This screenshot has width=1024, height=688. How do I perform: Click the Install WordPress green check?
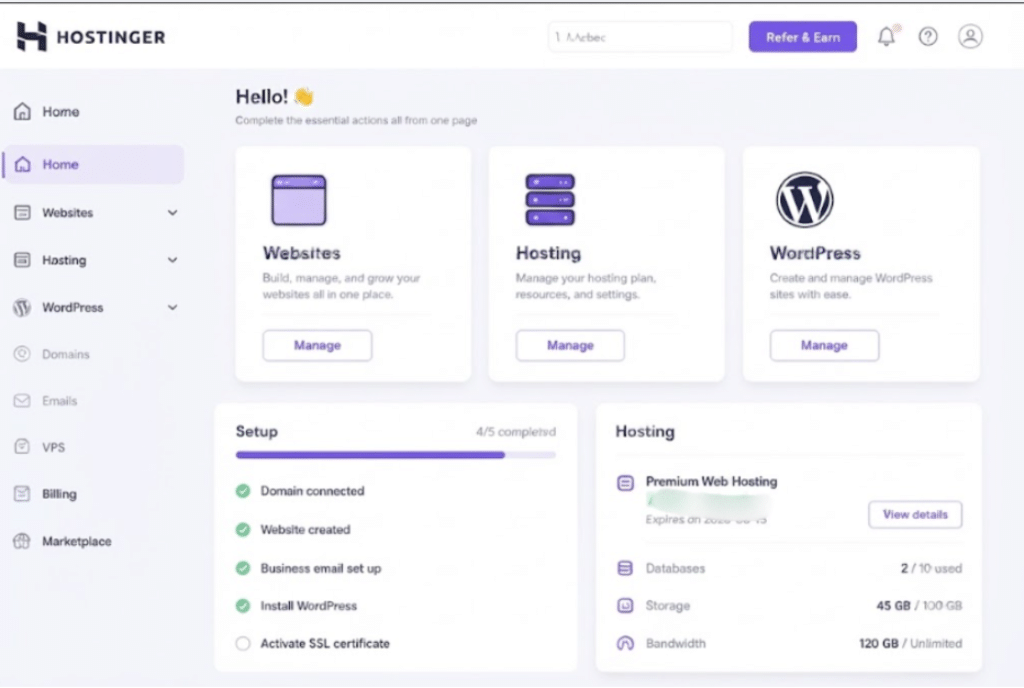pos(243,606)
